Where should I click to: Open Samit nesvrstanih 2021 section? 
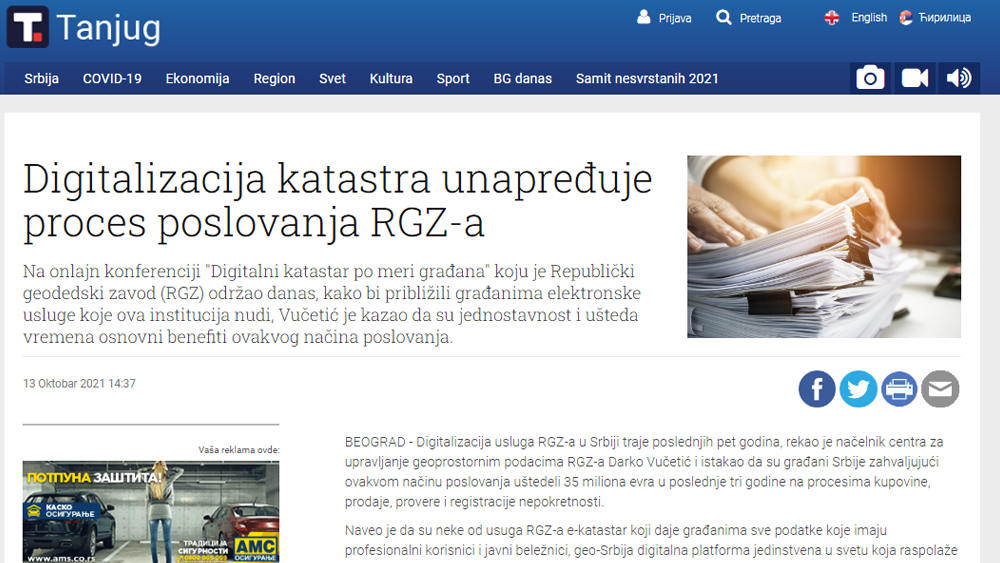click(x=647, y=78)
